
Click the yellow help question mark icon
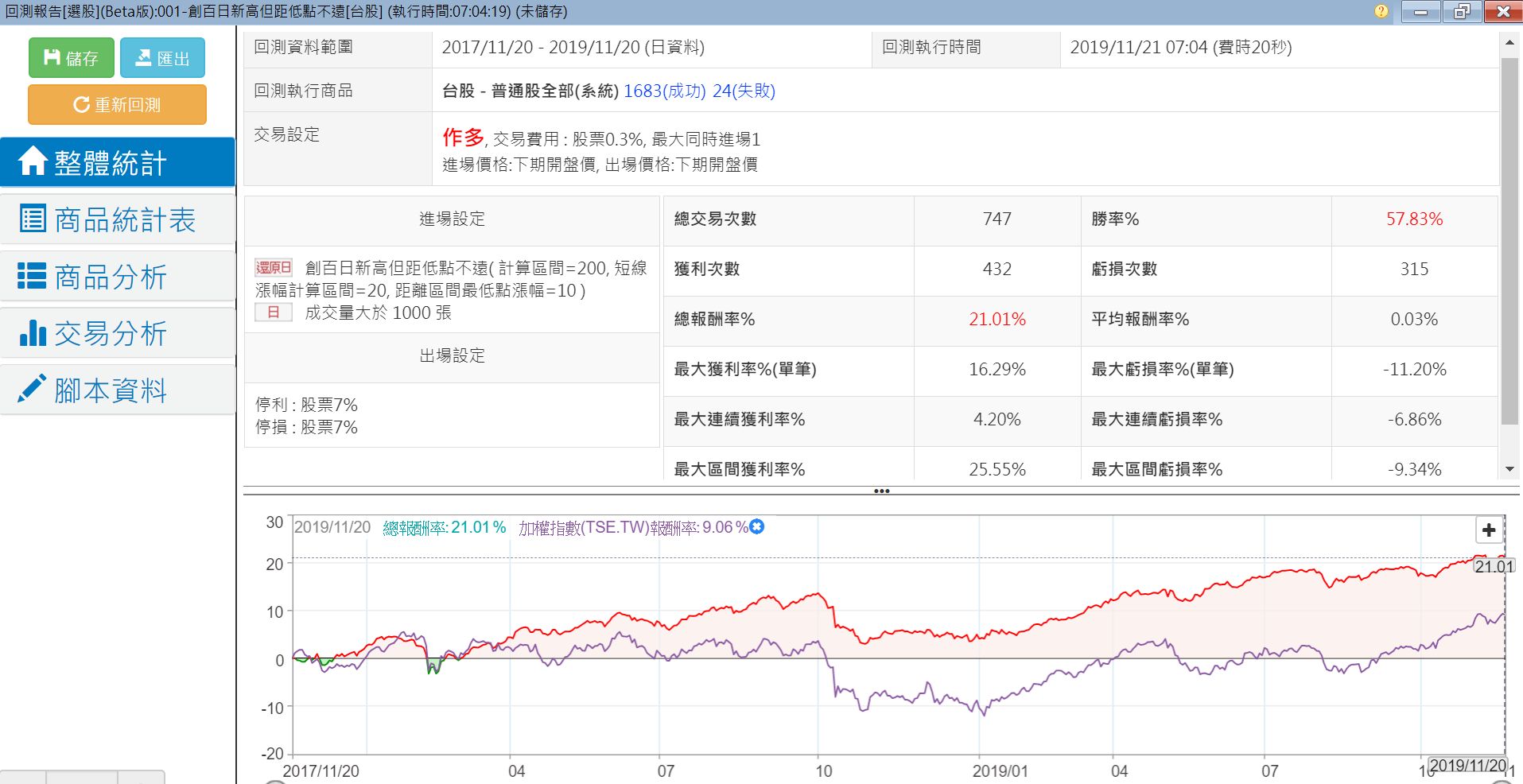click(x=1381, y=11)
